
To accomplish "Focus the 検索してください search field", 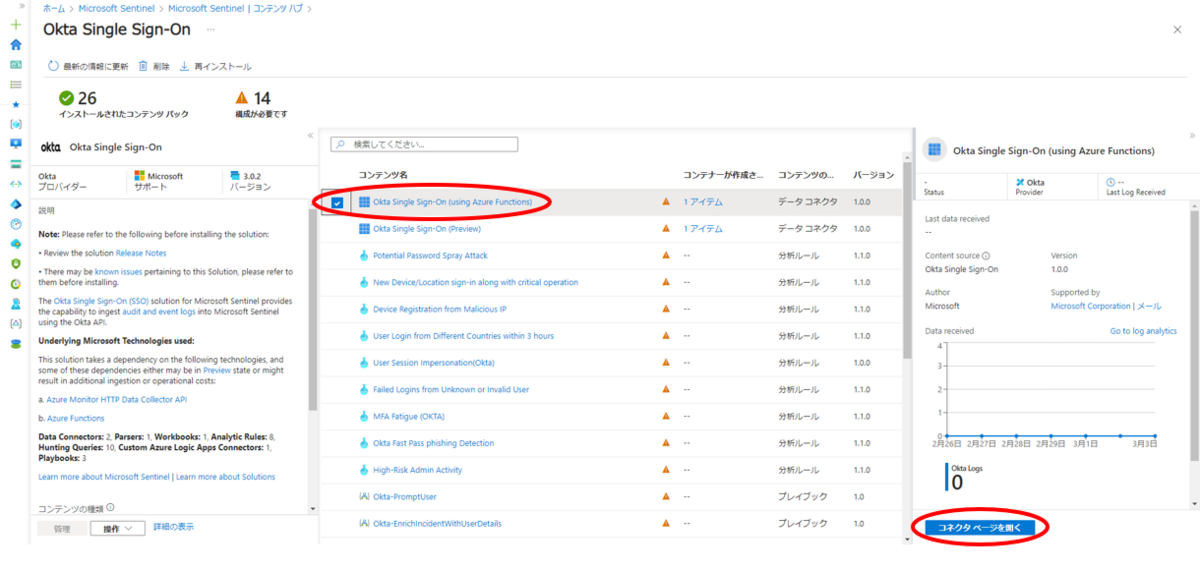I will (424, 144).
